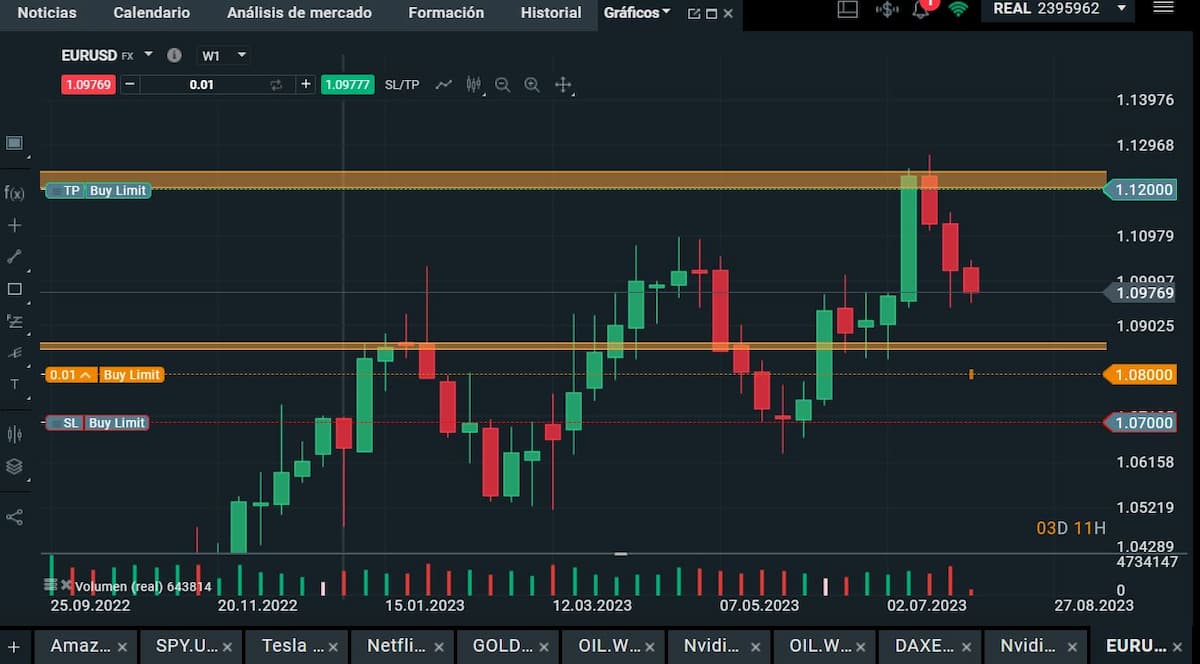The width and height of the screenshot is (1200, 664).
Task: Click the red sell price 1.09769 button
Action: point(89,85)
